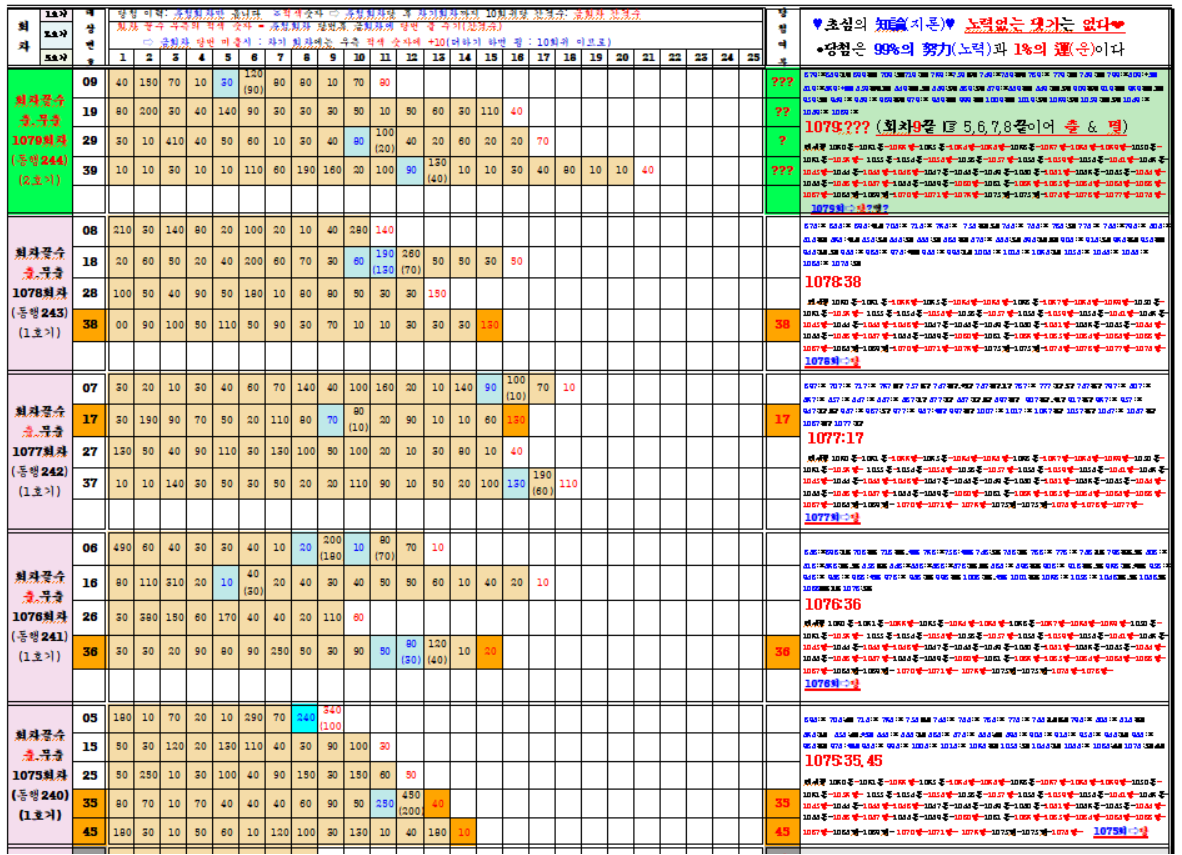The height and width of the screenshot is (855, 1182).
Task: Select column header number 25
Action: pyautogui.click(x=753, y=58)
